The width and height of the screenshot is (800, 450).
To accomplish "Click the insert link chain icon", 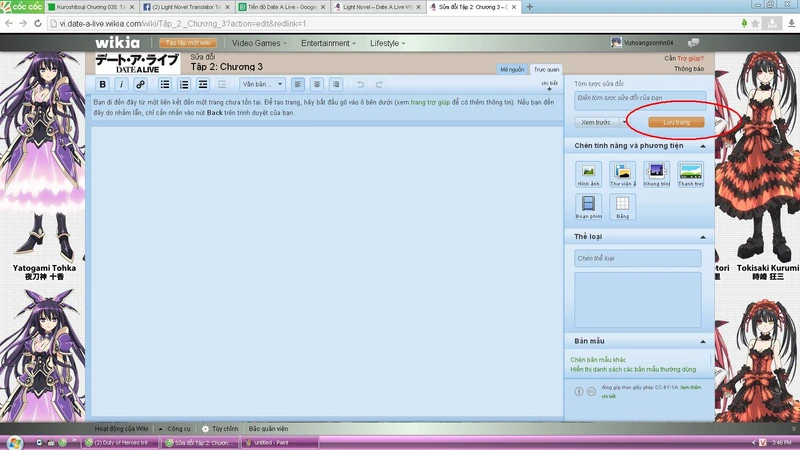I will point(141,85).
